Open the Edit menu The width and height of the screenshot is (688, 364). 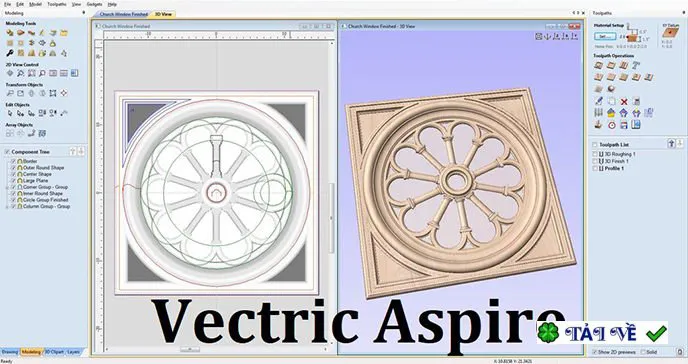click(x=20, y=4)
